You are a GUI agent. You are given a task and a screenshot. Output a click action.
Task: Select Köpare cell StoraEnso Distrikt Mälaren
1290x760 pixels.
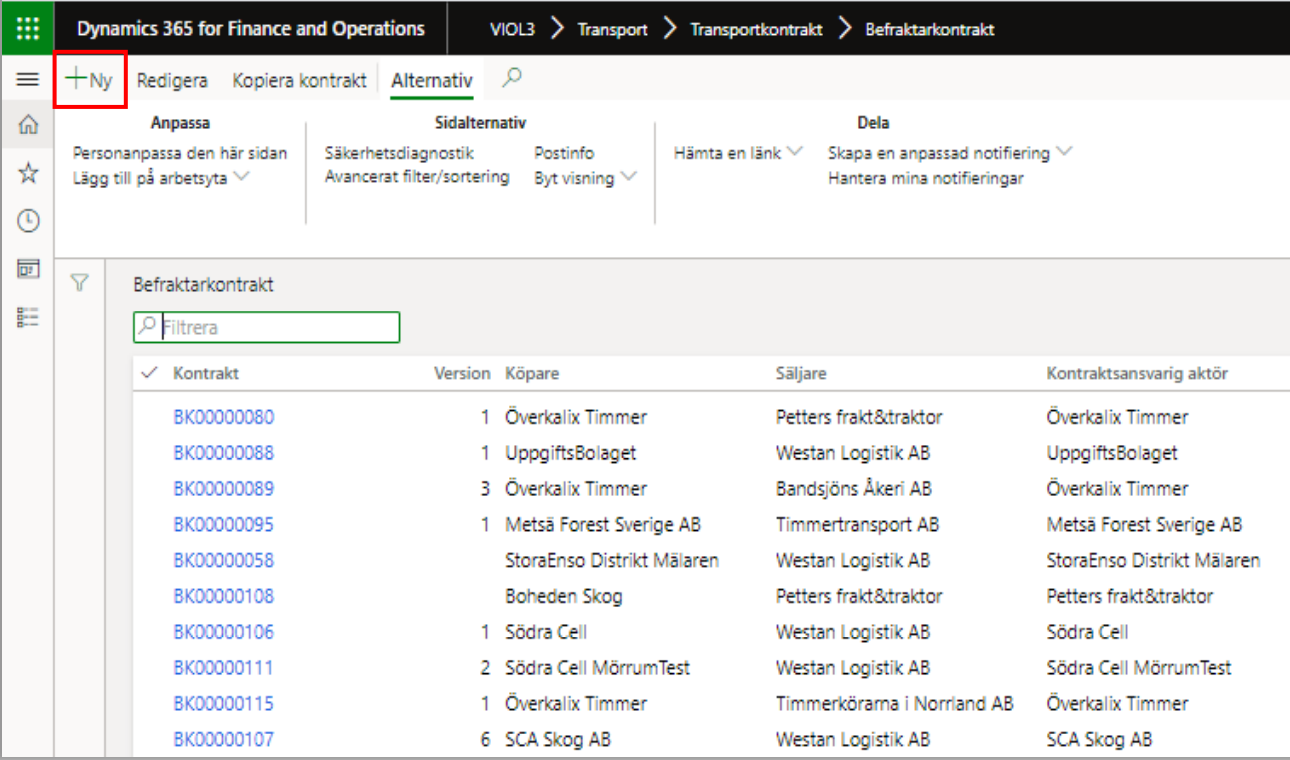pyautogui.click(x=612, y=560)
